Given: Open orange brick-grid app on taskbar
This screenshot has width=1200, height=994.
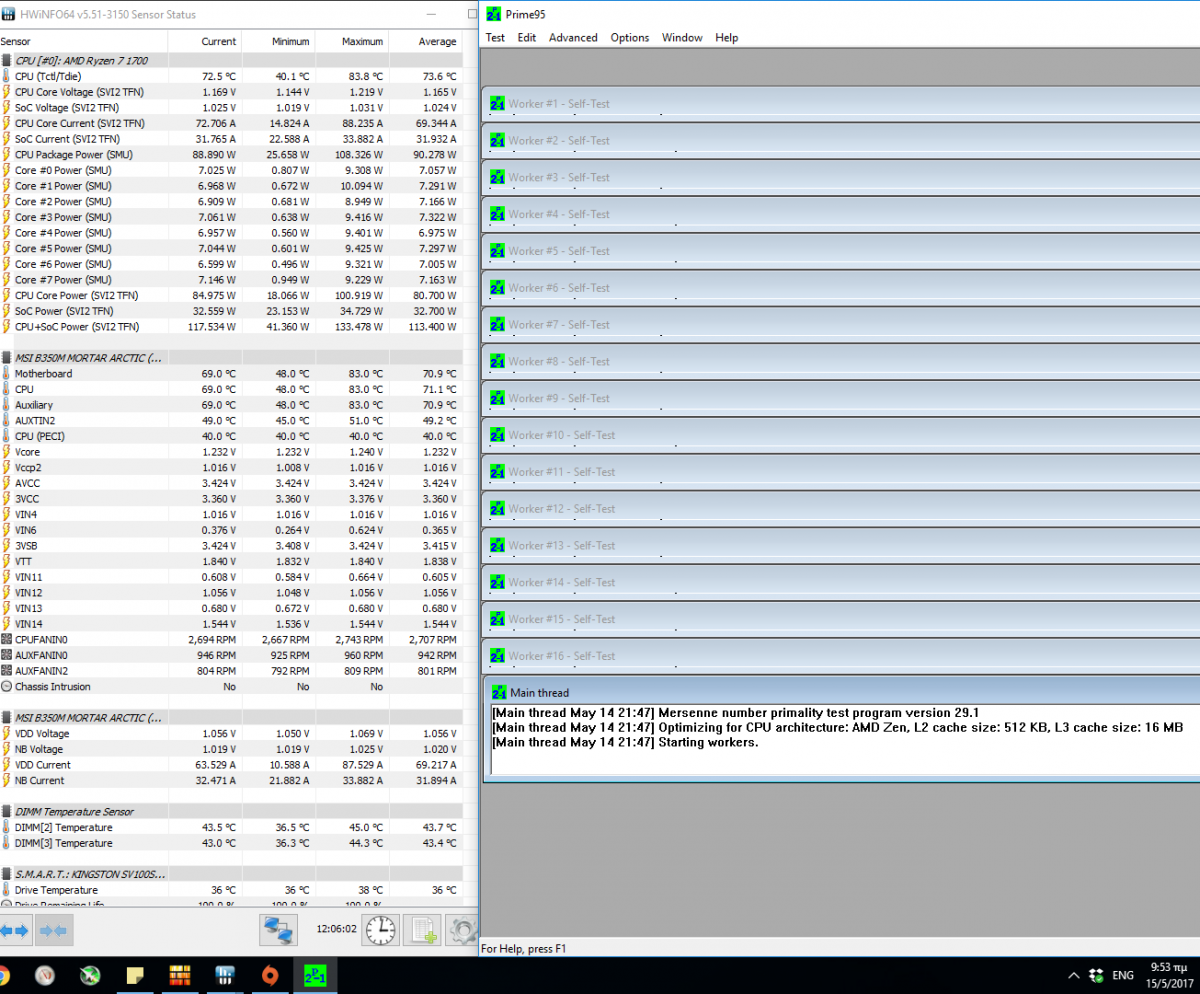Looking at the screenshot, I should [x=180, y=975].
